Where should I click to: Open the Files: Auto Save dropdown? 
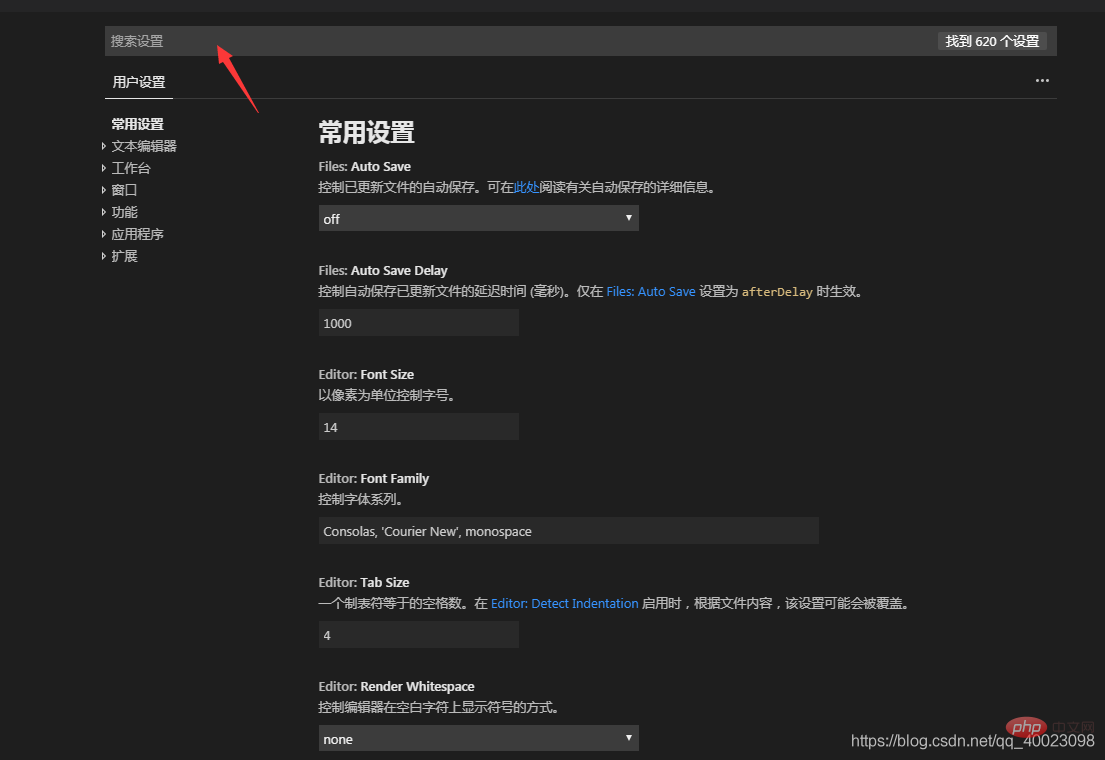478,217
